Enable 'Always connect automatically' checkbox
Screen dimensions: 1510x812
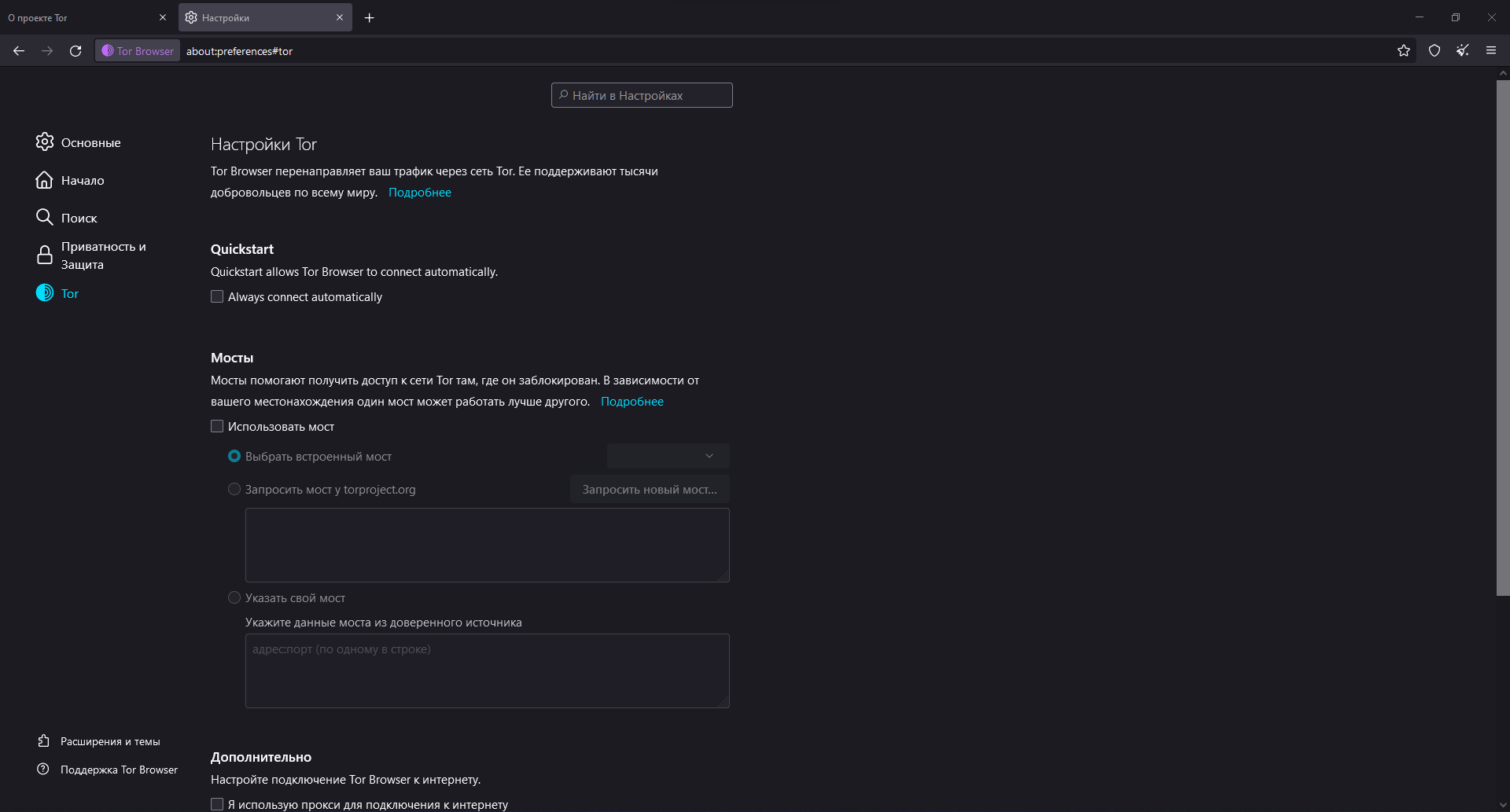pyautogui.click(x=217, y=296)
